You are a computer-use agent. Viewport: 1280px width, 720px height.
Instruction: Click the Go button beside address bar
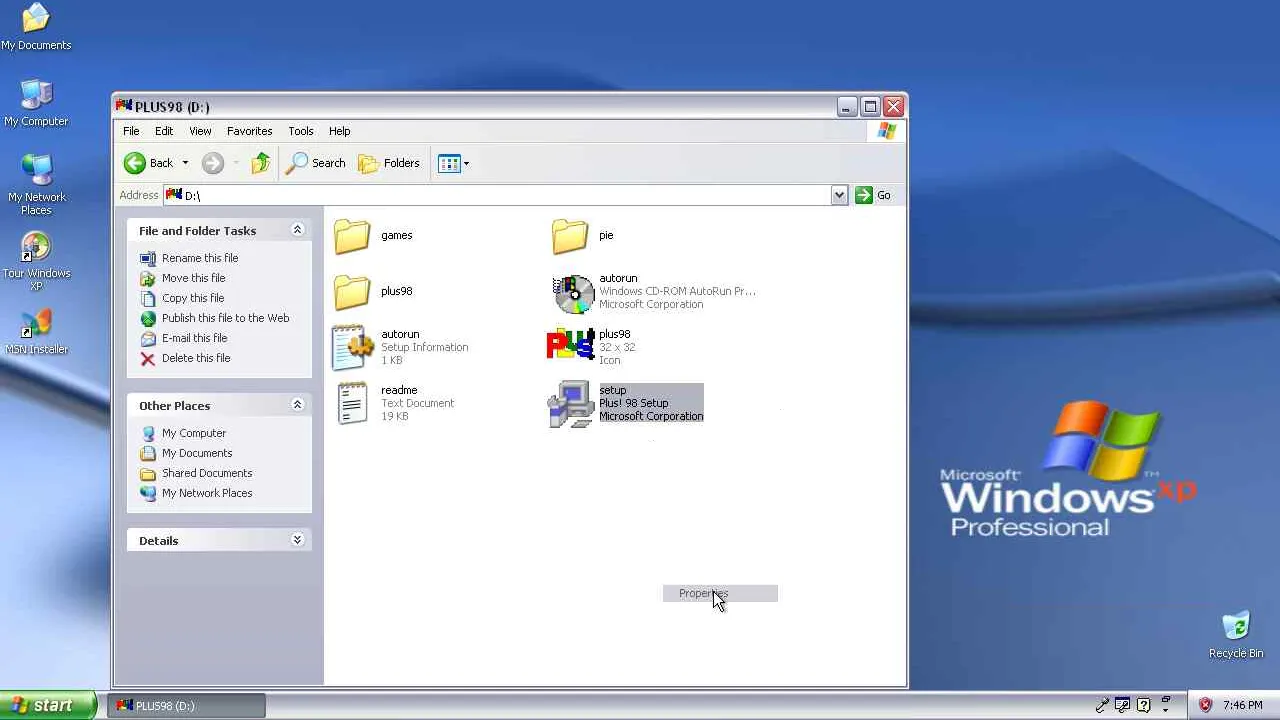[873, 195]
